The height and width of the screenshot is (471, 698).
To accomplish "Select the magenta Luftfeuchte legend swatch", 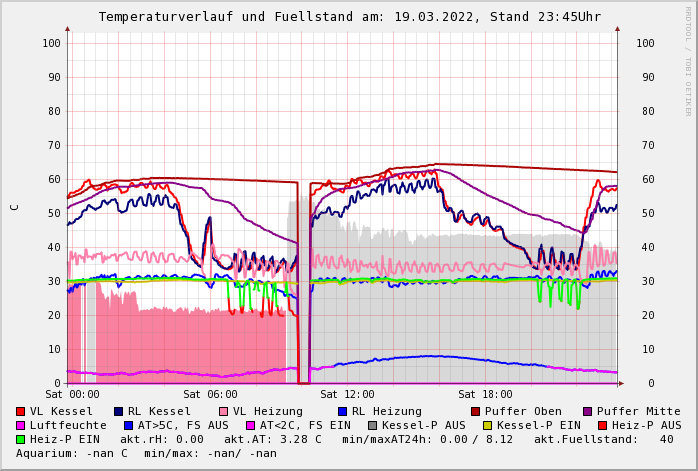I will tap(21, 425).
